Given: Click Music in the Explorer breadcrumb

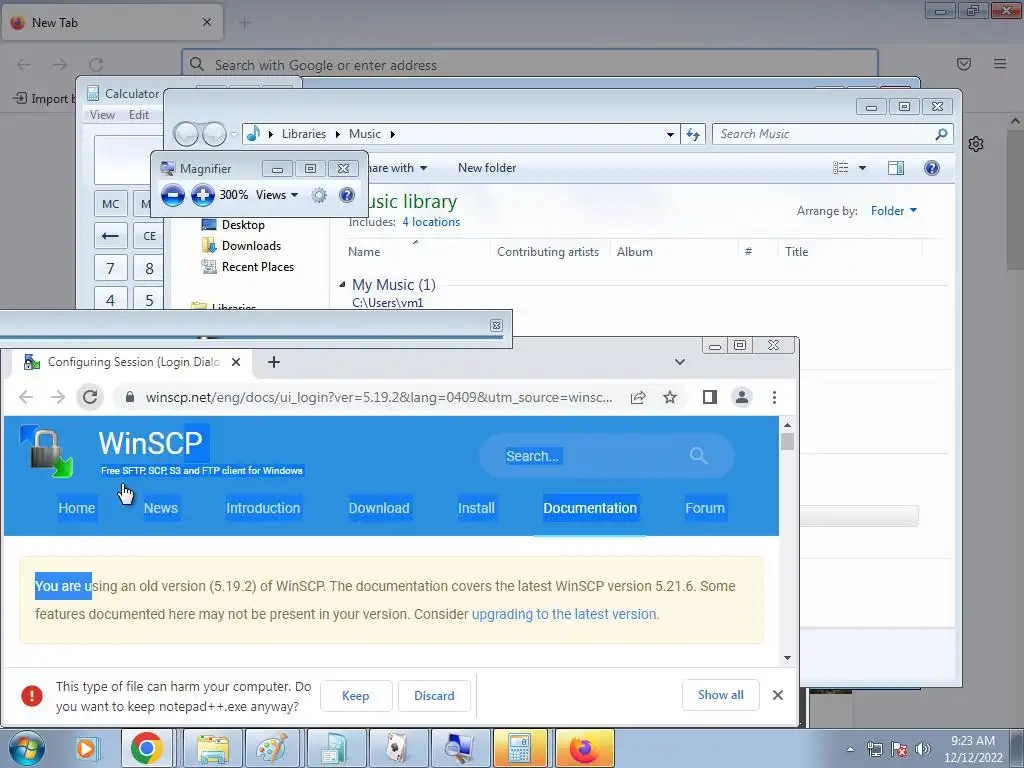Looking at the screenshot, I should point(364,134).
